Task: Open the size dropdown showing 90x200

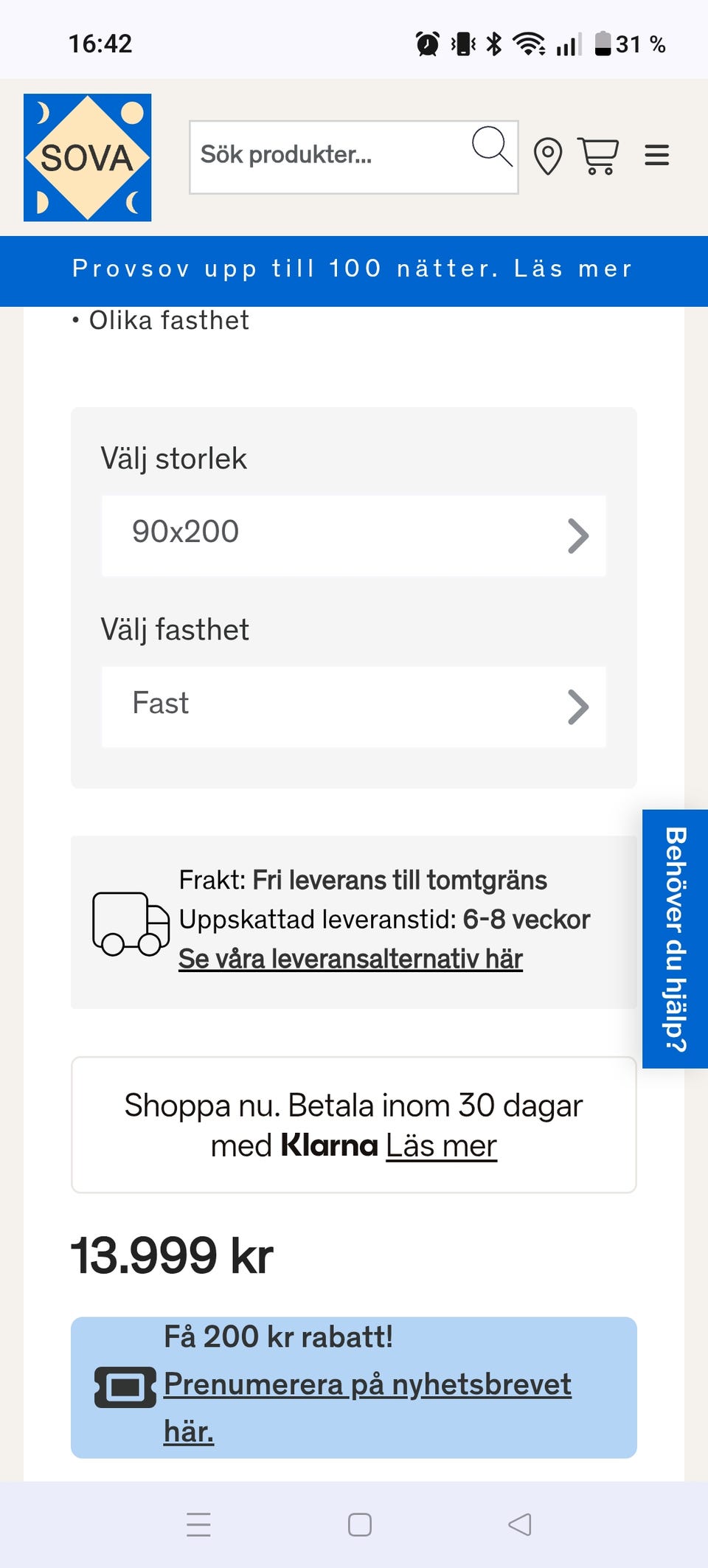Action: click(354, 535)
